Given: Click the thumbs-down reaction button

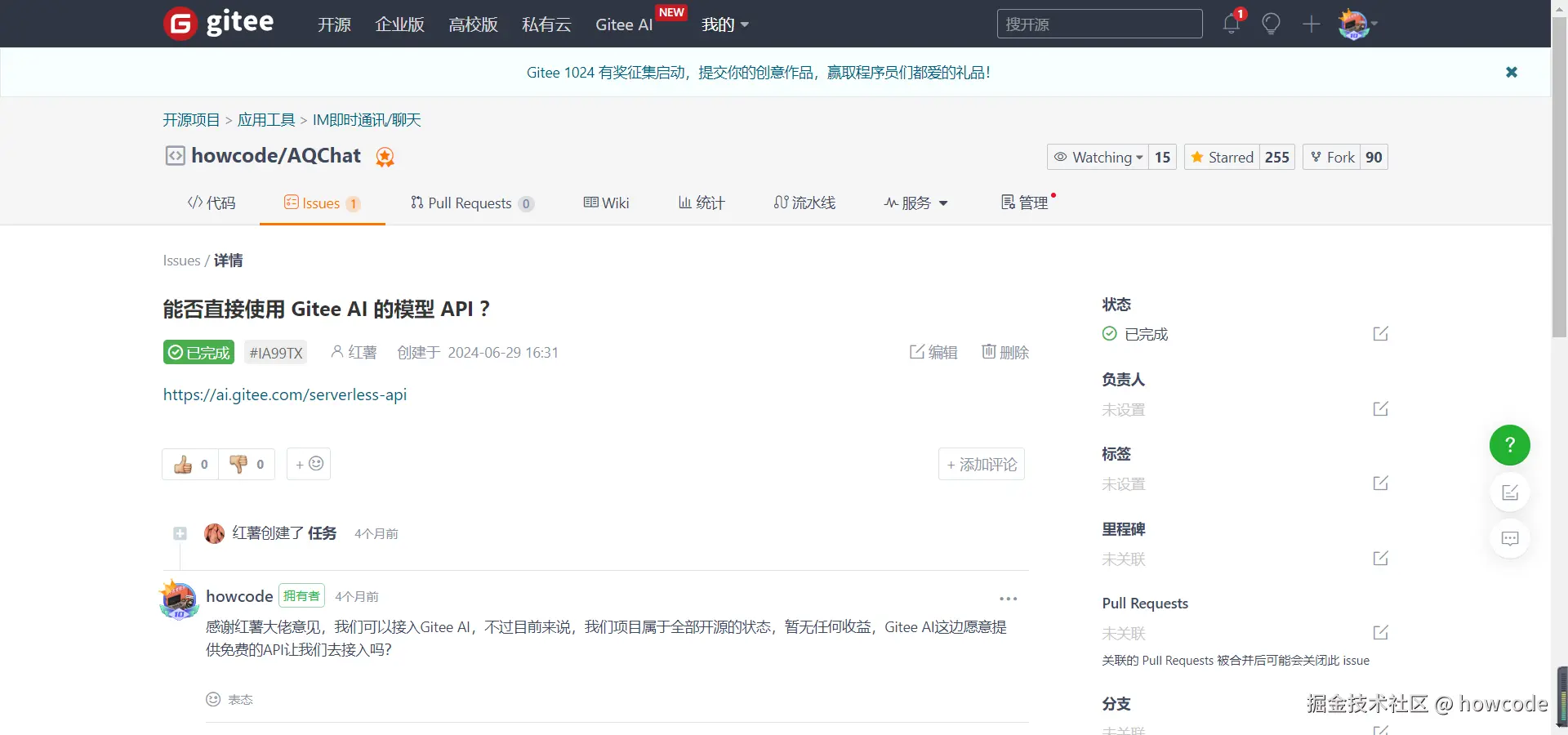Looking at the screenshot, I should [x=247, y=464].
